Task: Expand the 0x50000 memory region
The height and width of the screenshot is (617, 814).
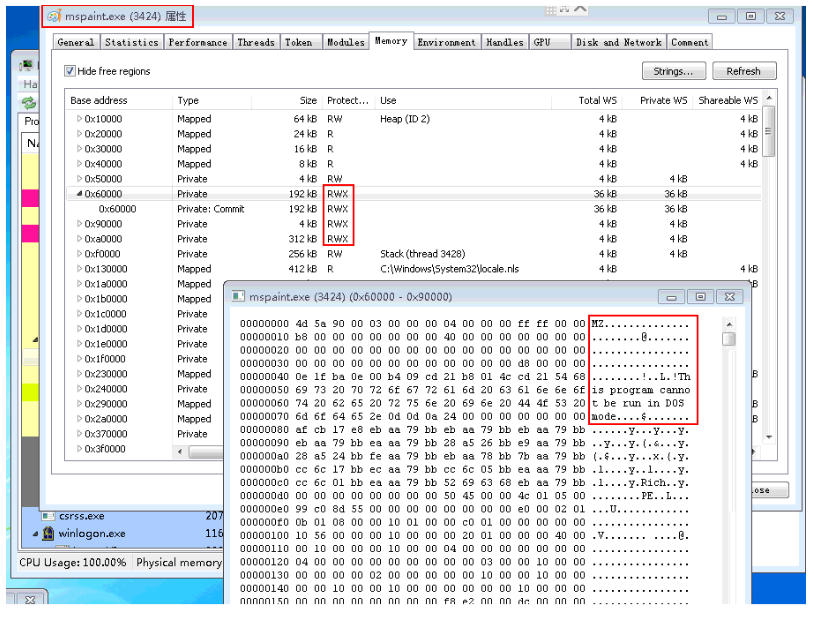Action: (79, 179)
